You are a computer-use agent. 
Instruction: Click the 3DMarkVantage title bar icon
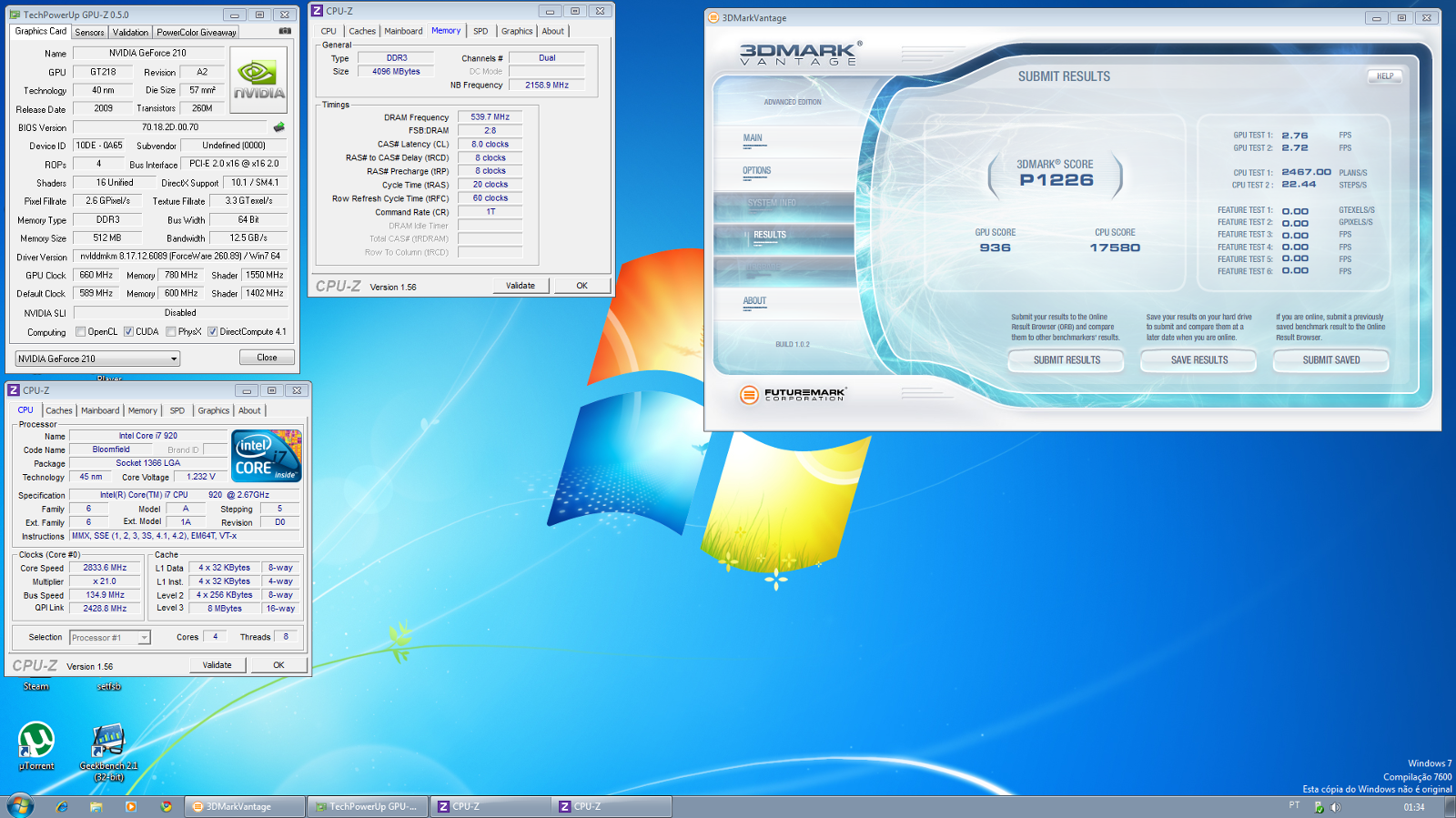[713, 17]
